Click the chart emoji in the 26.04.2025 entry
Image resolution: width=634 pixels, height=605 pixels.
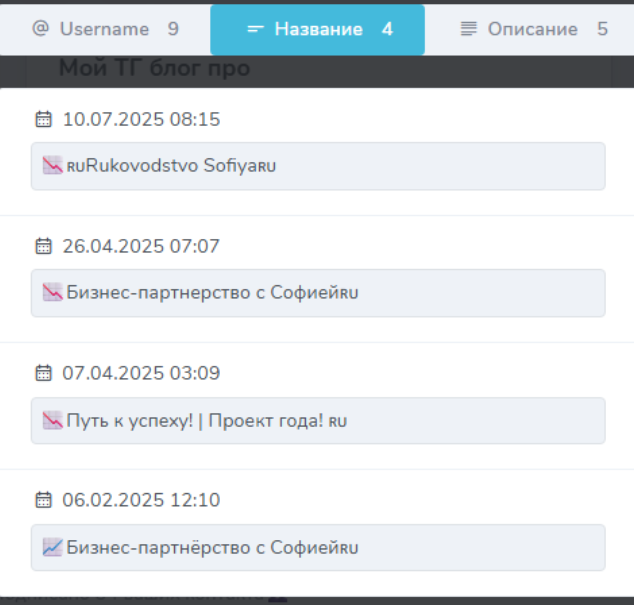(x=53, y=293)
